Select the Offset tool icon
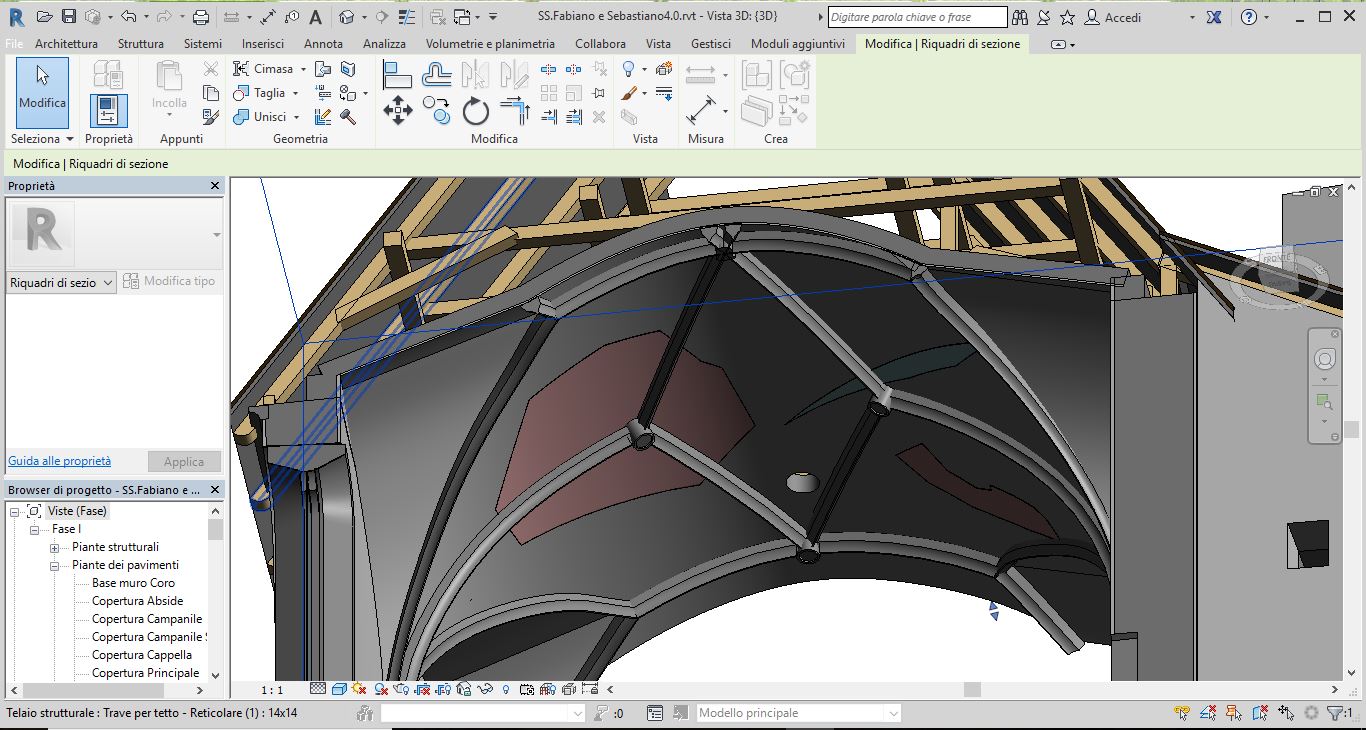Screen dimensions: 1366x730 437,73
